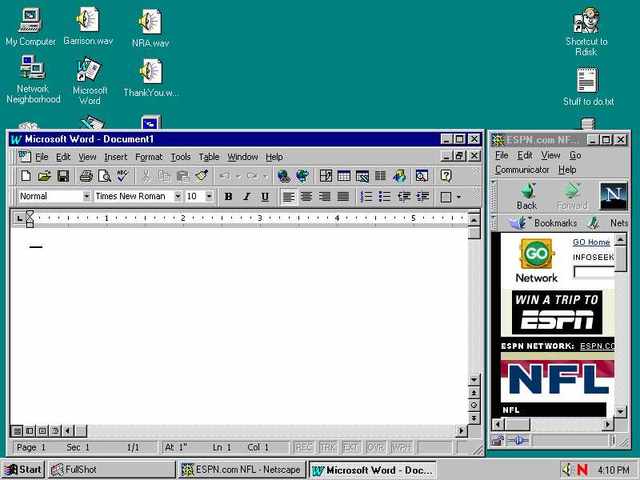Click the Format Painter brush icon
Viewport: 640px width, 480px height.
(x=201, y=176)
